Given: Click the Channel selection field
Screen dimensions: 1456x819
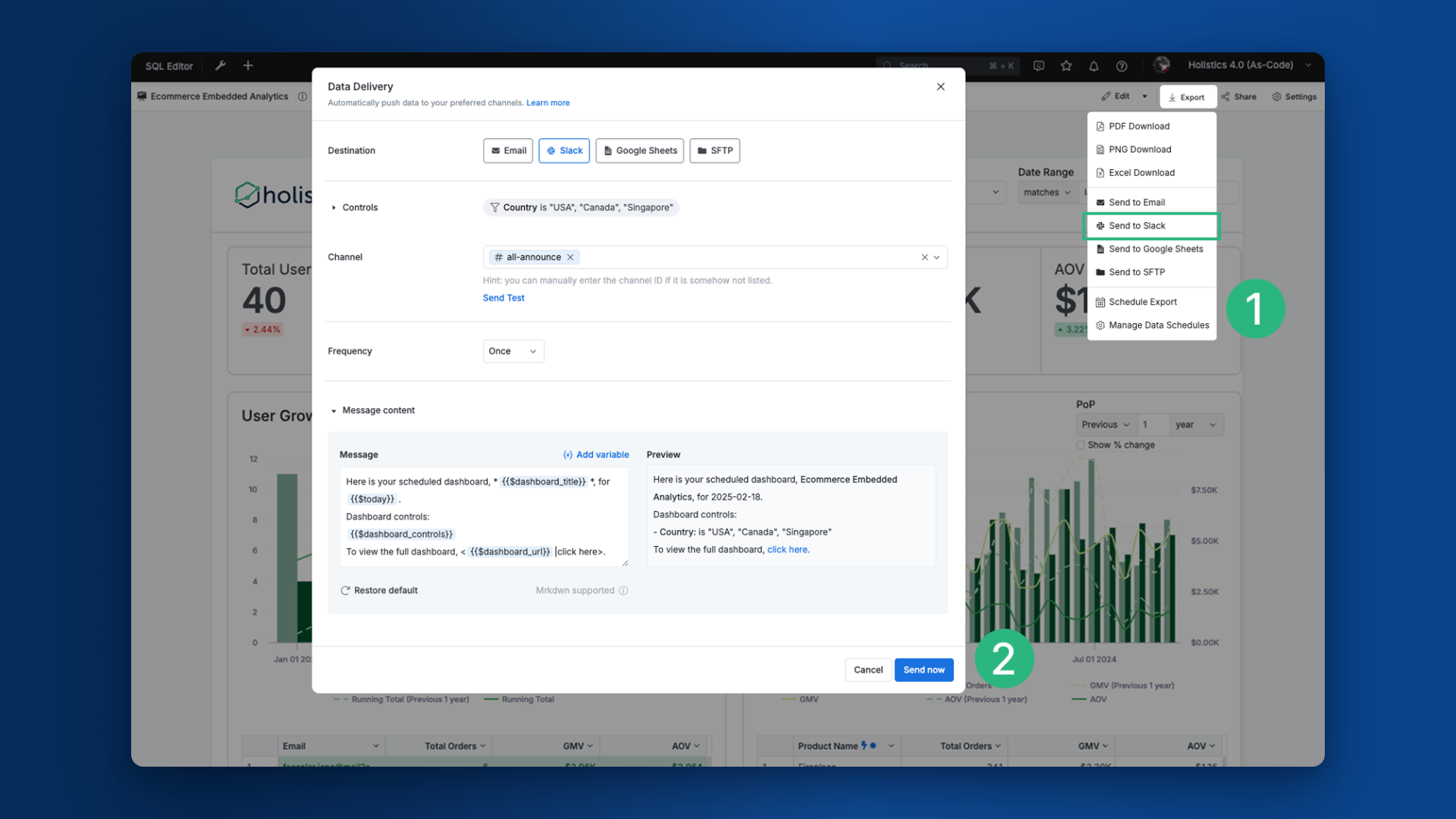Looking at the screenshot, I should (x=715, y=257).
